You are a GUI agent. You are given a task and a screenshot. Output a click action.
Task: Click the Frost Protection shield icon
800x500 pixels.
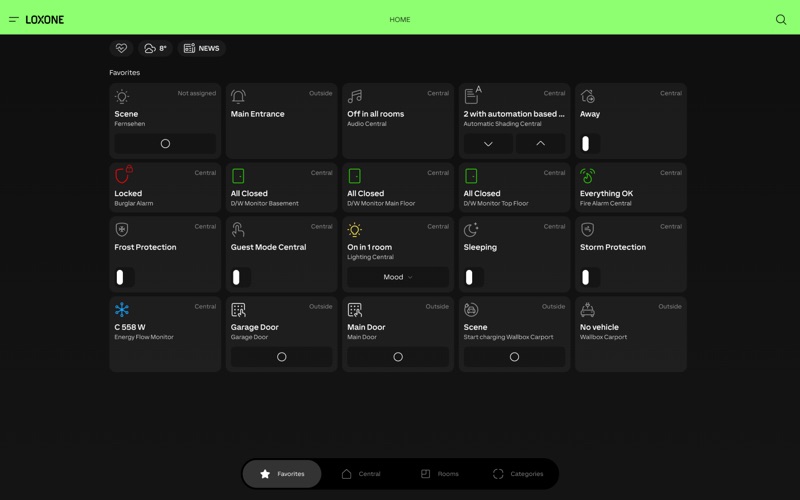[122, 230]
